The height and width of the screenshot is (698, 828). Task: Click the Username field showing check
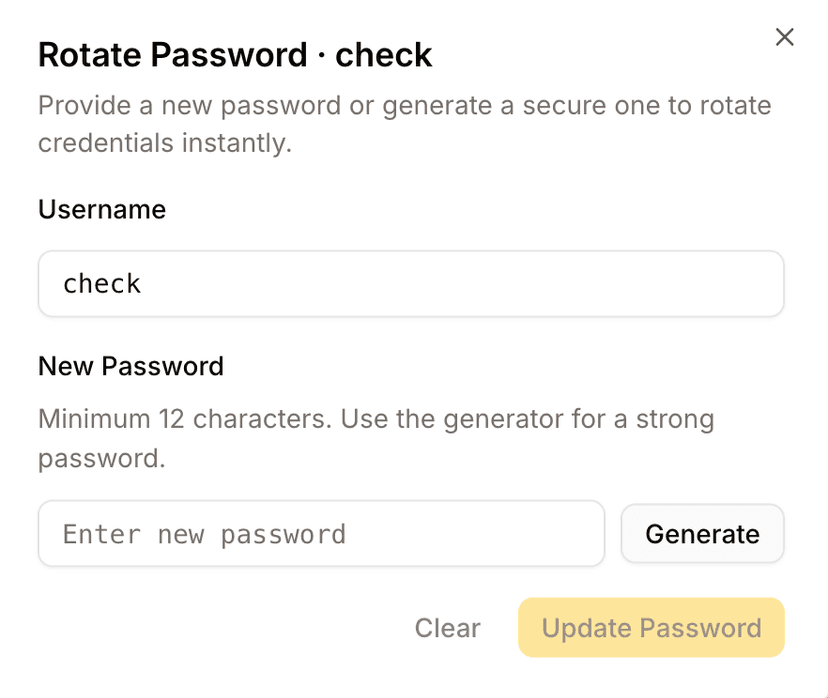coord(410,283)
